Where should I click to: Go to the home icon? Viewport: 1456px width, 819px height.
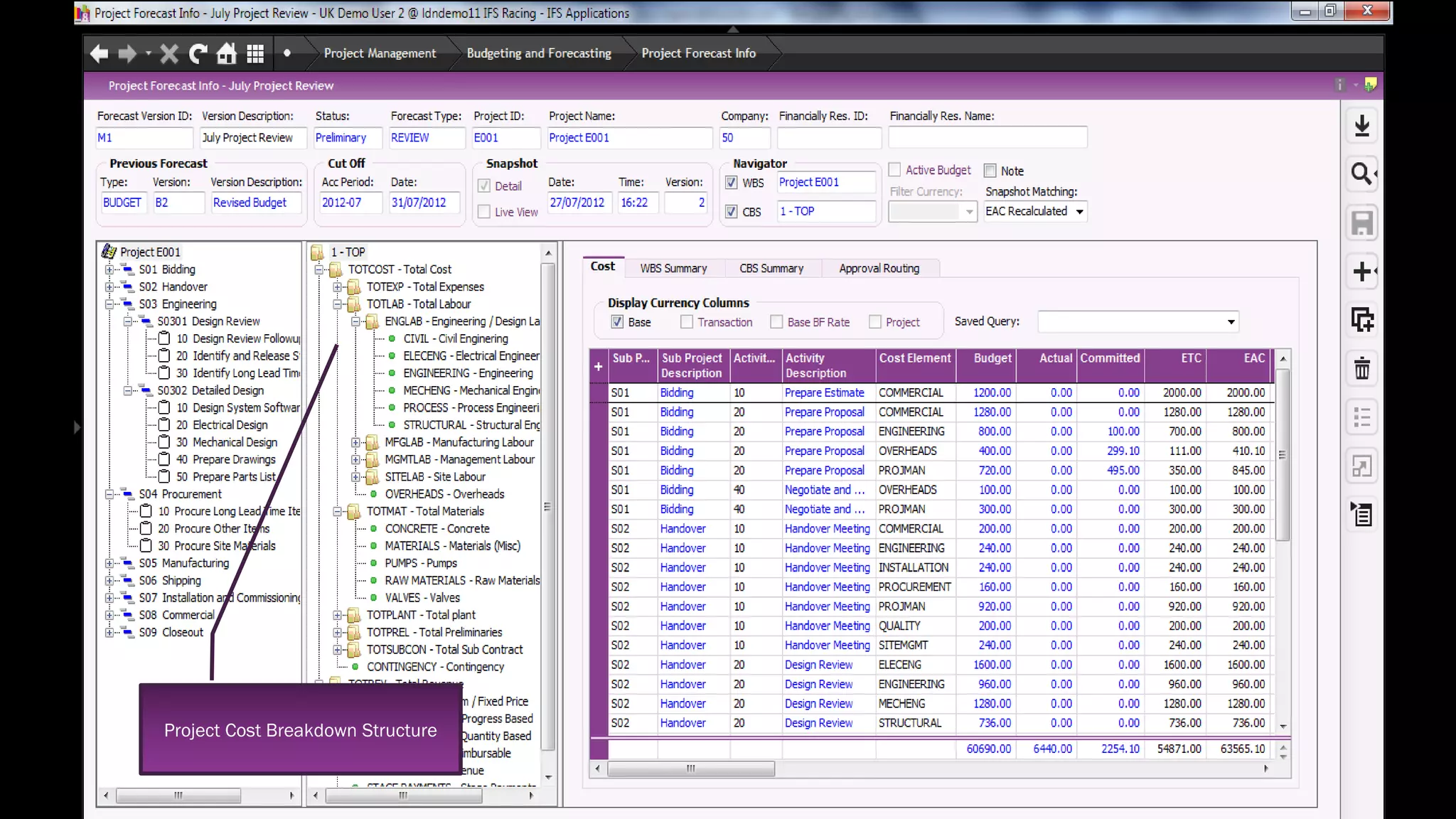tap(226, 53)
